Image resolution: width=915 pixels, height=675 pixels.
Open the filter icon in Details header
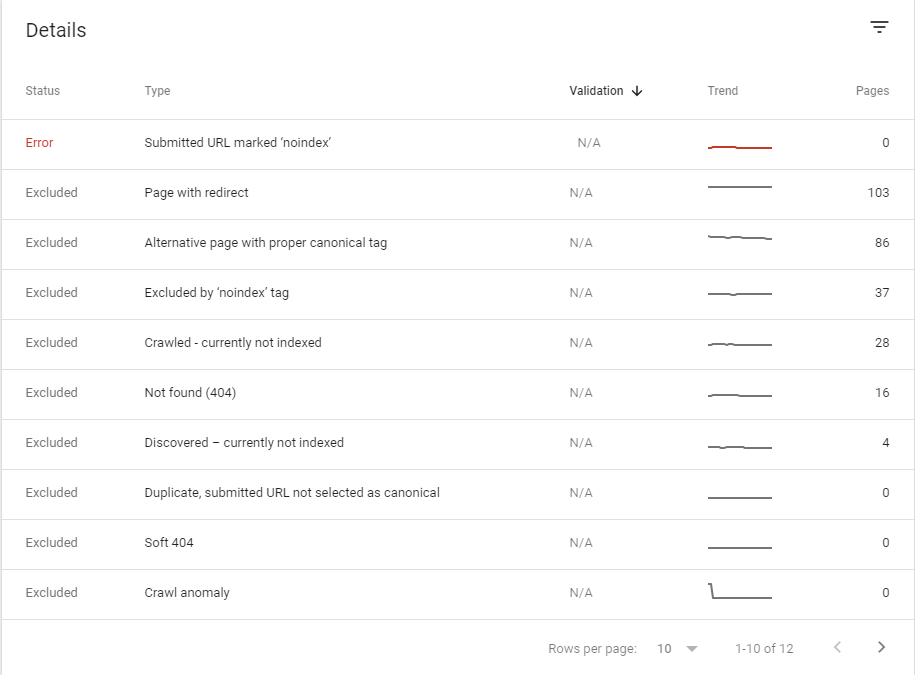(x=879, y=27)
